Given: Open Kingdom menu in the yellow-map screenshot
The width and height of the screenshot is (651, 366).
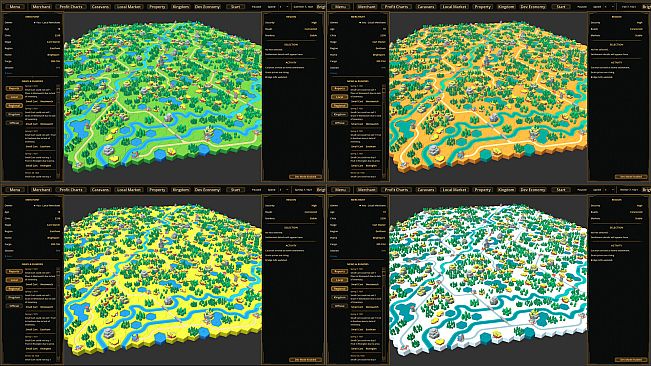Looking at the screenshot, I should tap(181, 190).
